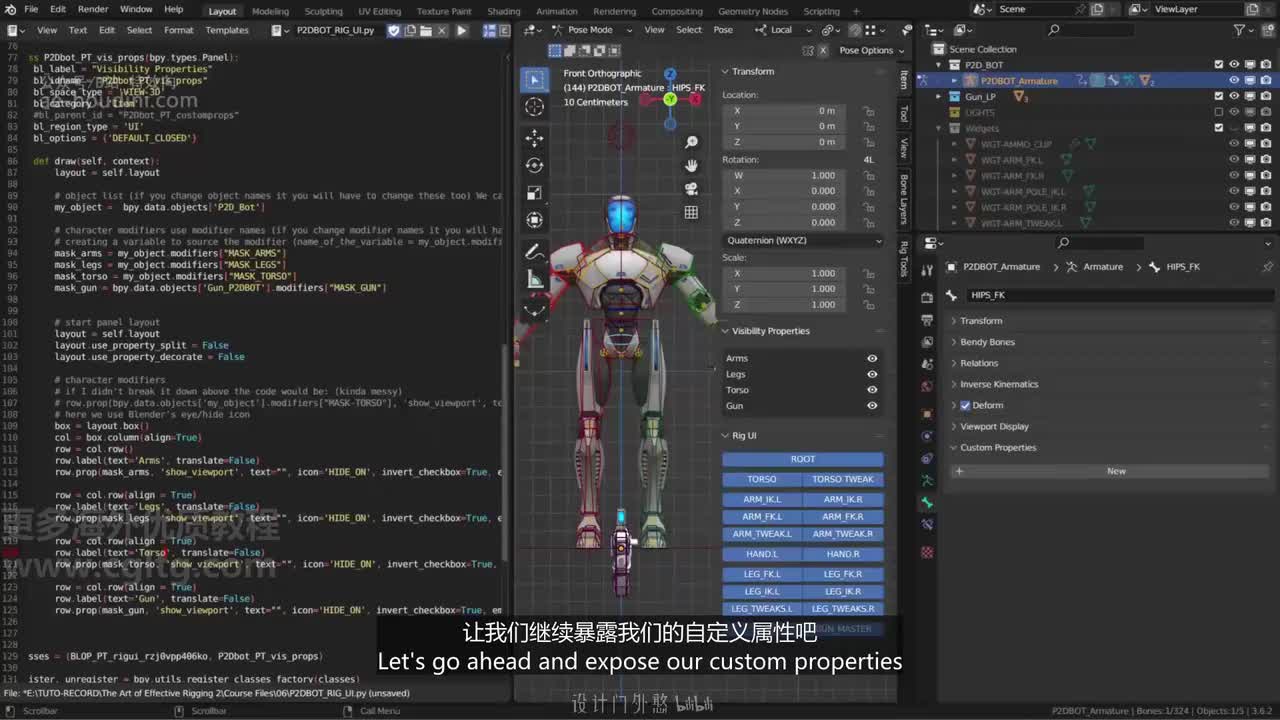
Task: Lock the Location X value
Action: (869, 111)
